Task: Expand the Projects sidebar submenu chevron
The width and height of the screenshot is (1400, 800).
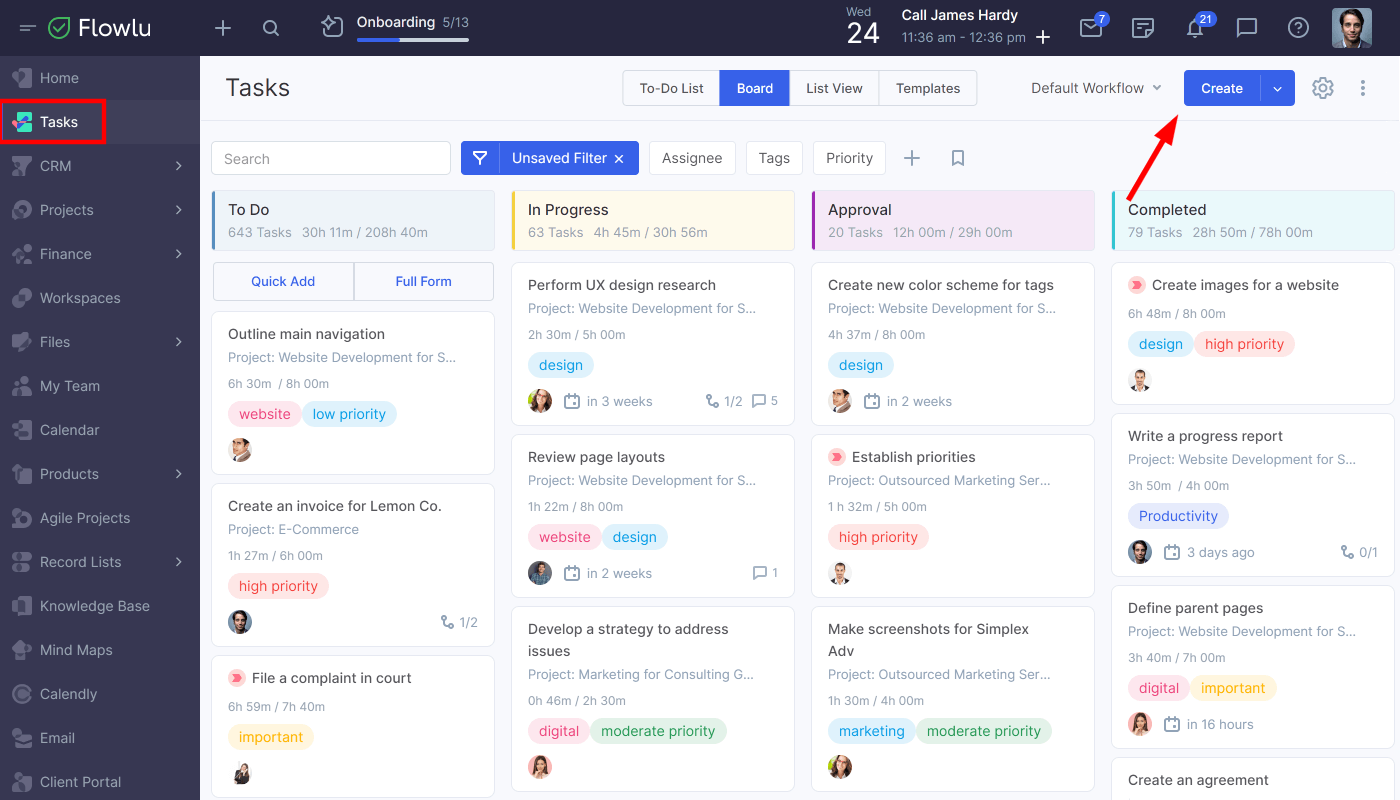Action: pyautogui.click(x=179, y=210)
